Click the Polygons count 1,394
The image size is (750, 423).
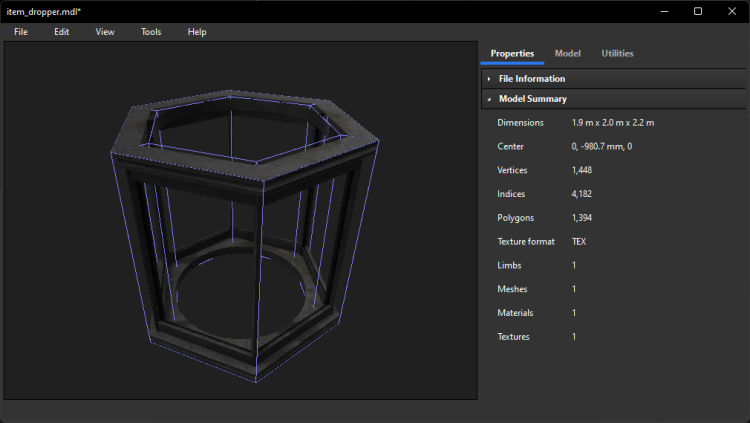(582, 218)
